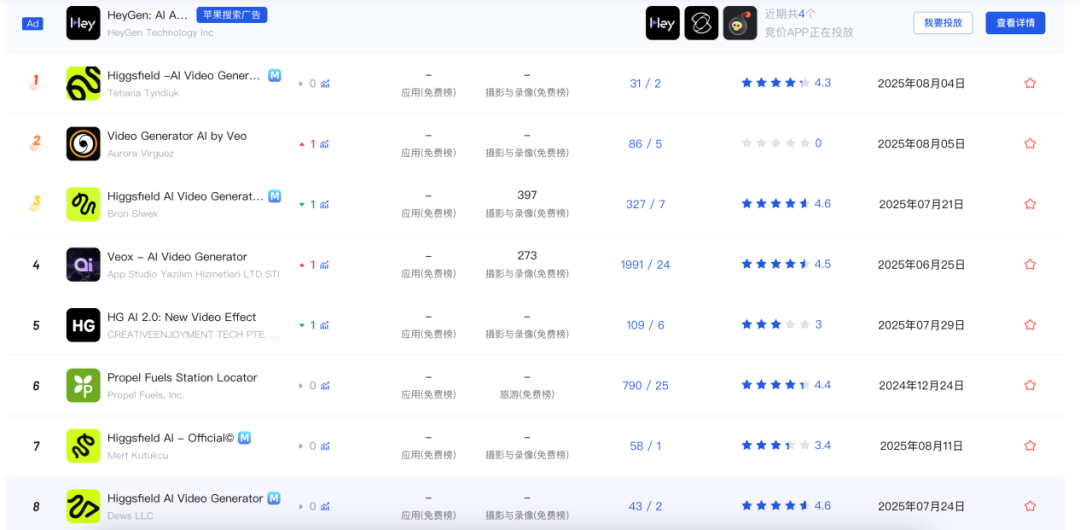Click the 86 / 5 keyword count
This screenshot has height=530, width=1080.
coord(645,144)
